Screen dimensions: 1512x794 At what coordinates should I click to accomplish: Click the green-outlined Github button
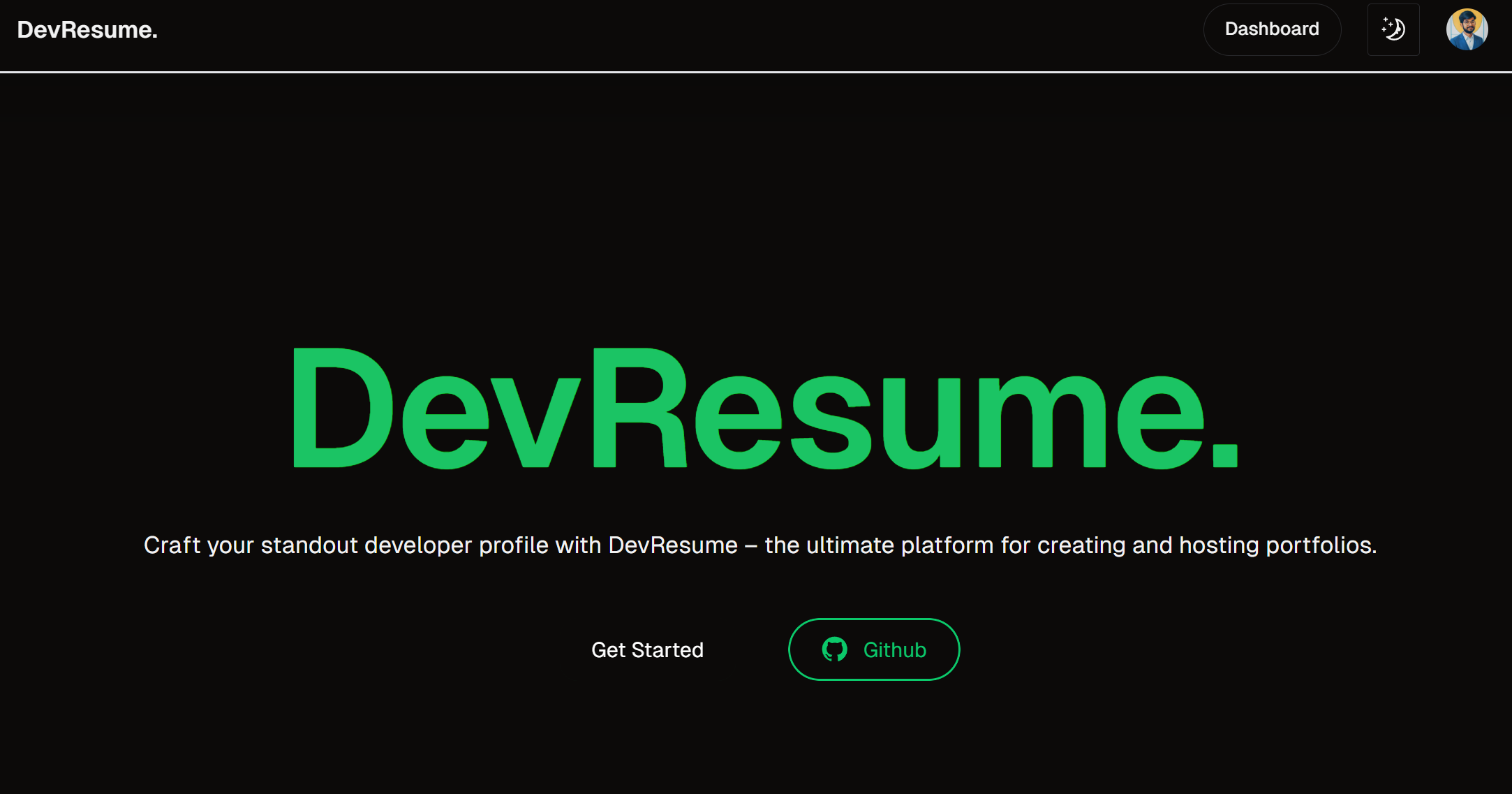pyautogui.click(x=874, y=649)
